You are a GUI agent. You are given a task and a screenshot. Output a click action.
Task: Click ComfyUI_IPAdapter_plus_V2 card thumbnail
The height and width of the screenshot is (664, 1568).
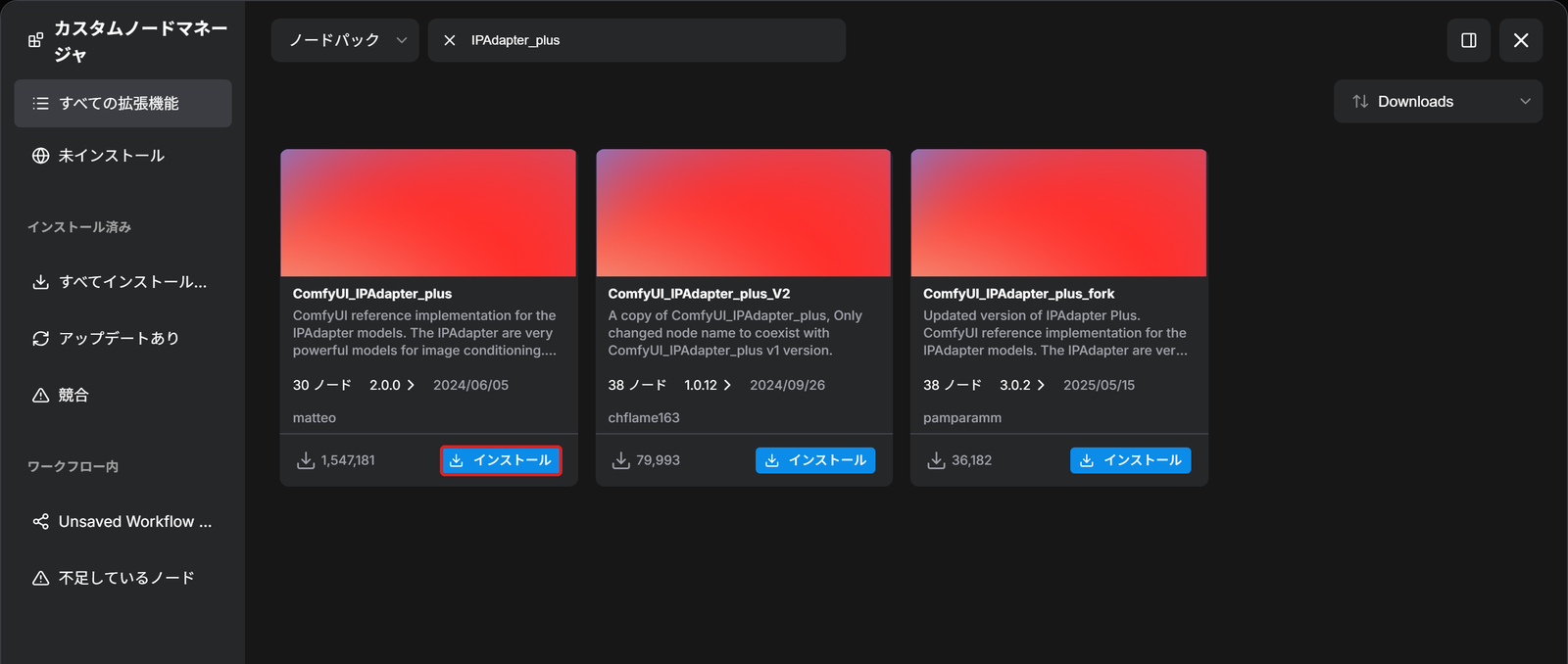pyautogui.click(x=744, y=213)
